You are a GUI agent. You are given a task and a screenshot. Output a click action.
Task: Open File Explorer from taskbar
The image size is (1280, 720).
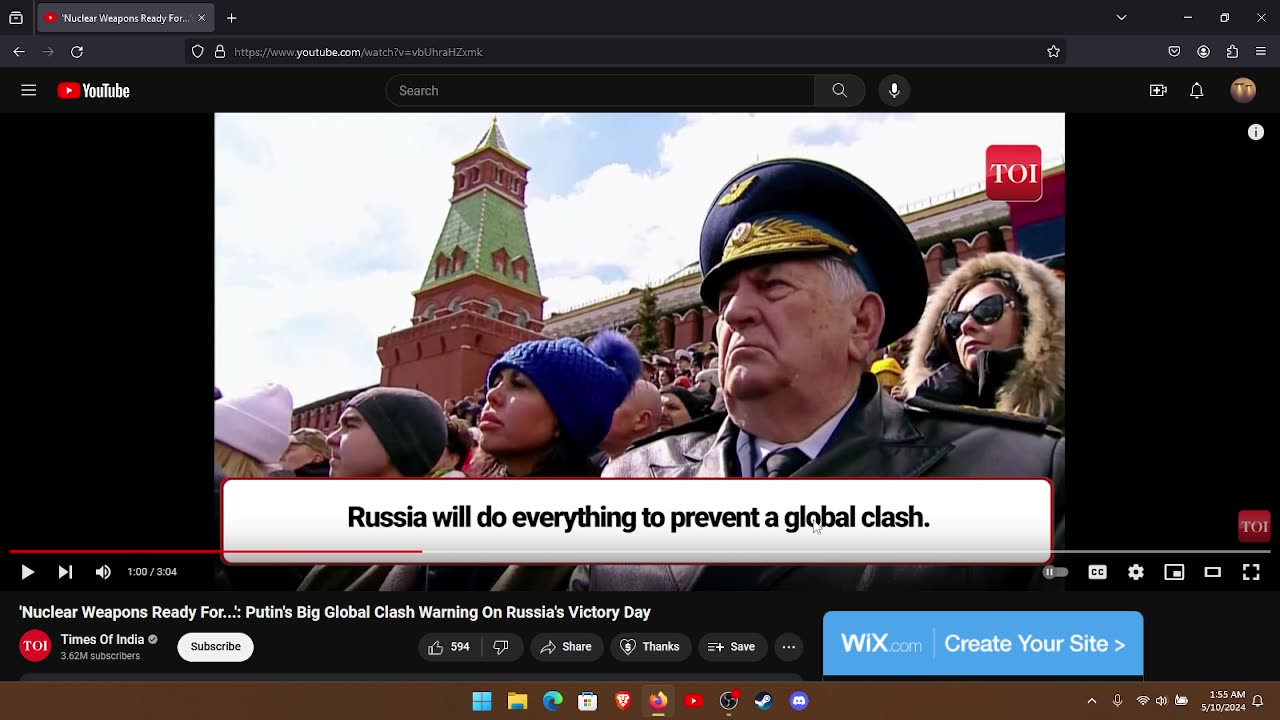[x=517, y=701]
